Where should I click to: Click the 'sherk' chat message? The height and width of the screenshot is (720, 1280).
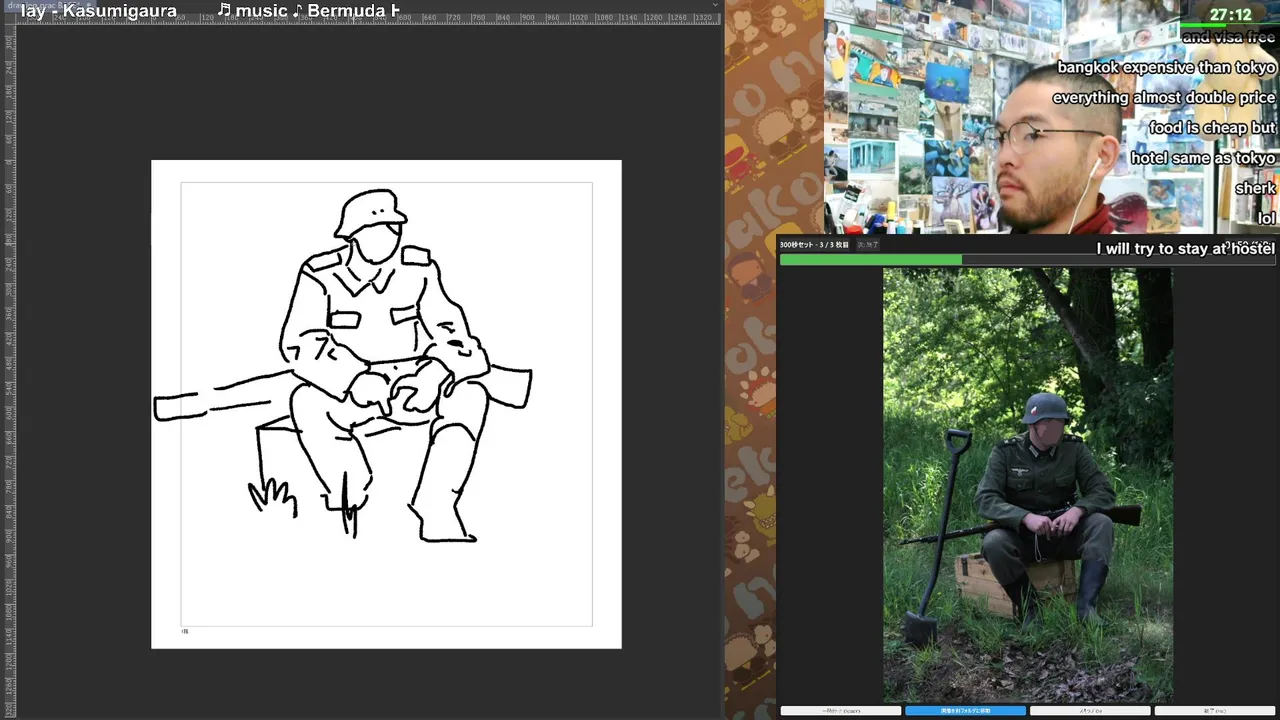(1255, 188)
